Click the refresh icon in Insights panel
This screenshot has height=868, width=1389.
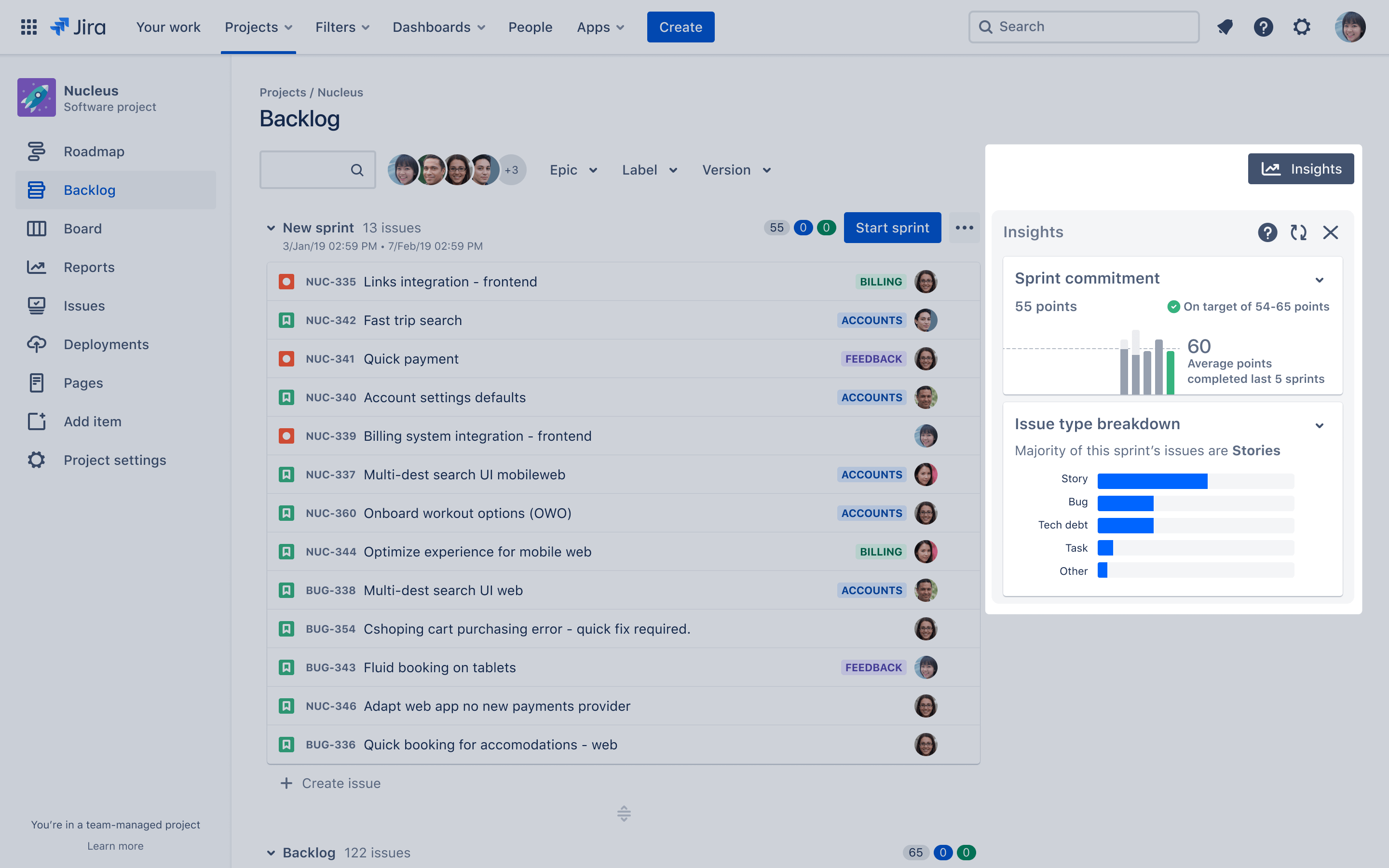click(1298, 232)
